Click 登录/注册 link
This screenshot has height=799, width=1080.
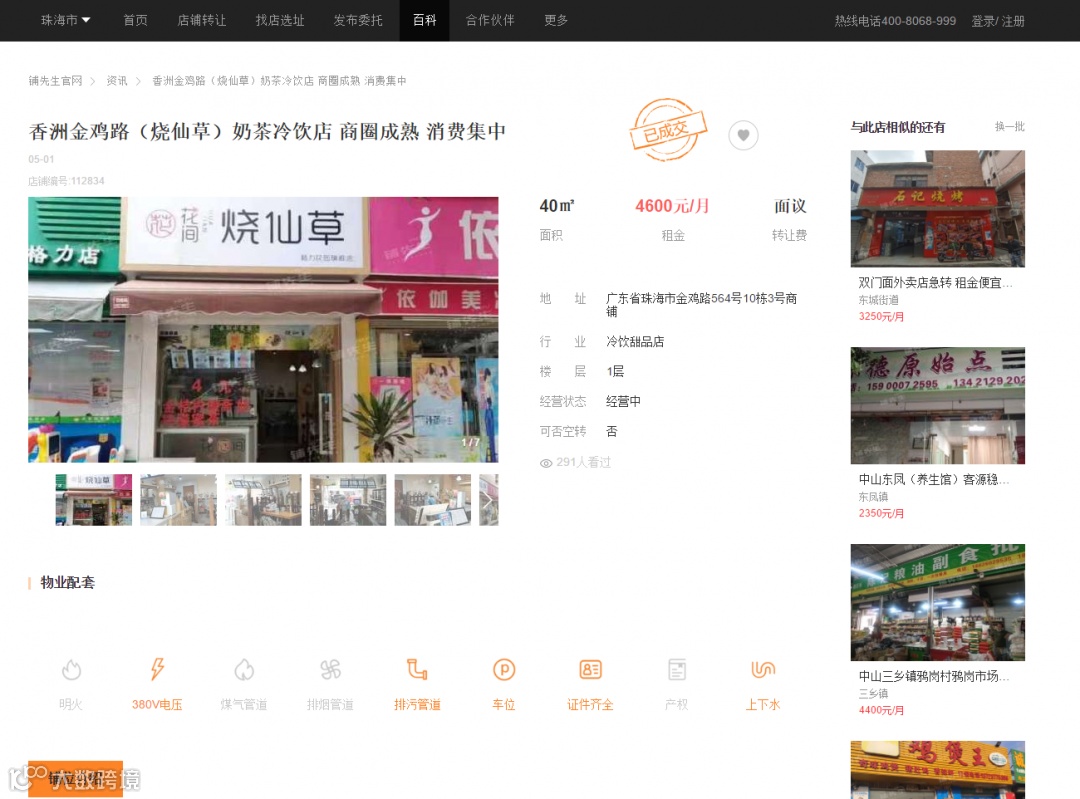[997, 21]
